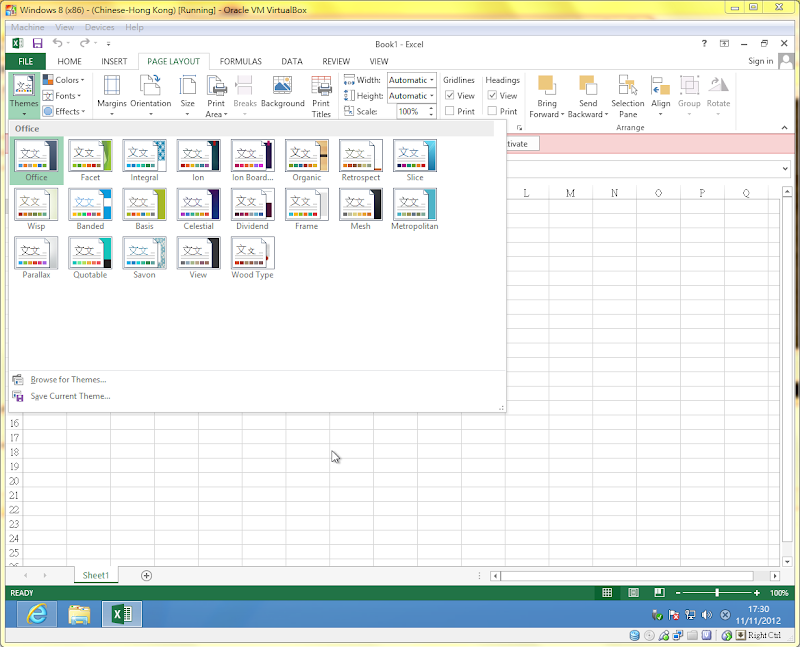Viewport: 800px width, 647px height.
Task: Switch to the DATA tab
Action: (292, 61)
